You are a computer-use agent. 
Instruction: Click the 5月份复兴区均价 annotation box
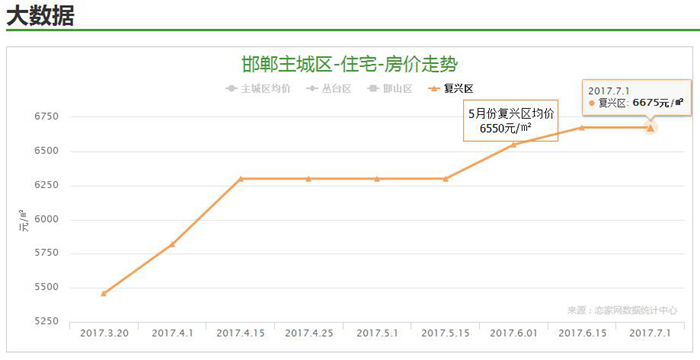[511, 121]
